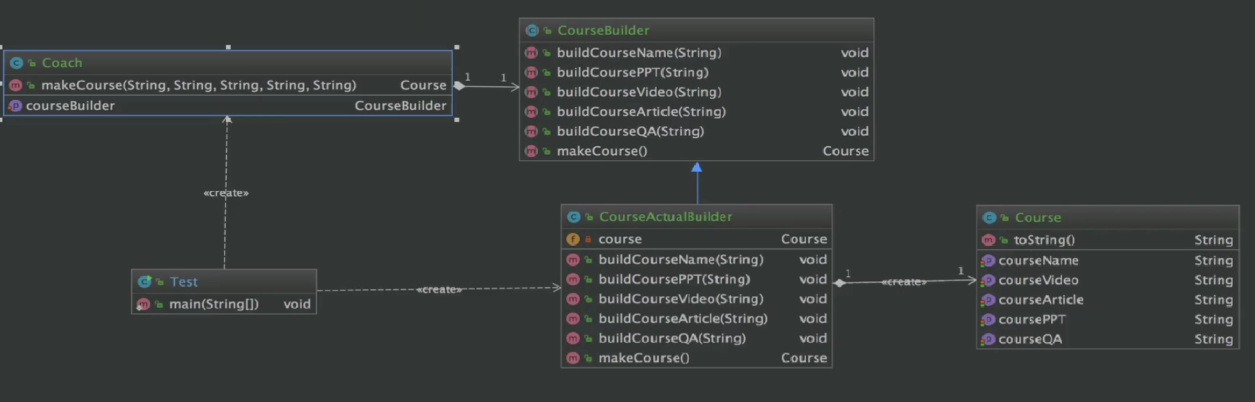Click composition diamond on CourseActualBuilder's right edge
The image size is (1255, 402).
coord(840,283)
